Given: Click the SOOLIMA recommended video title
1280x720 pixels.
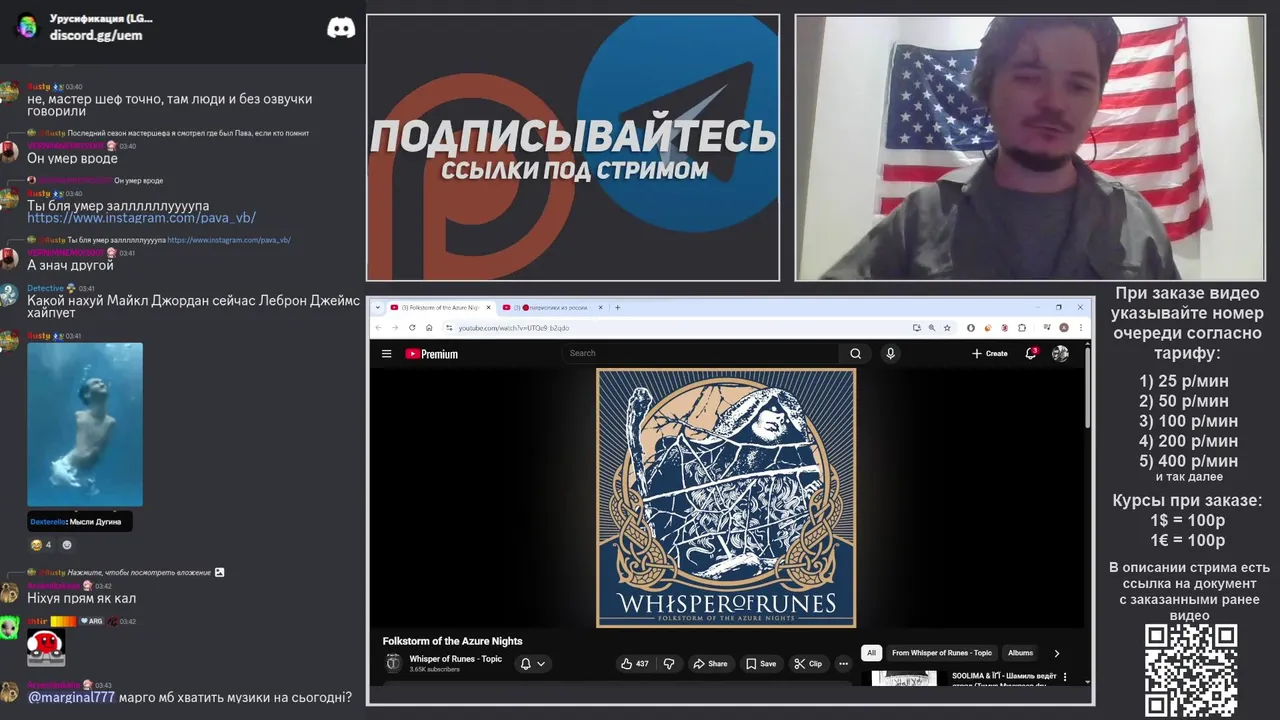Looking at the screenshot, I should tap(1004, 681).
